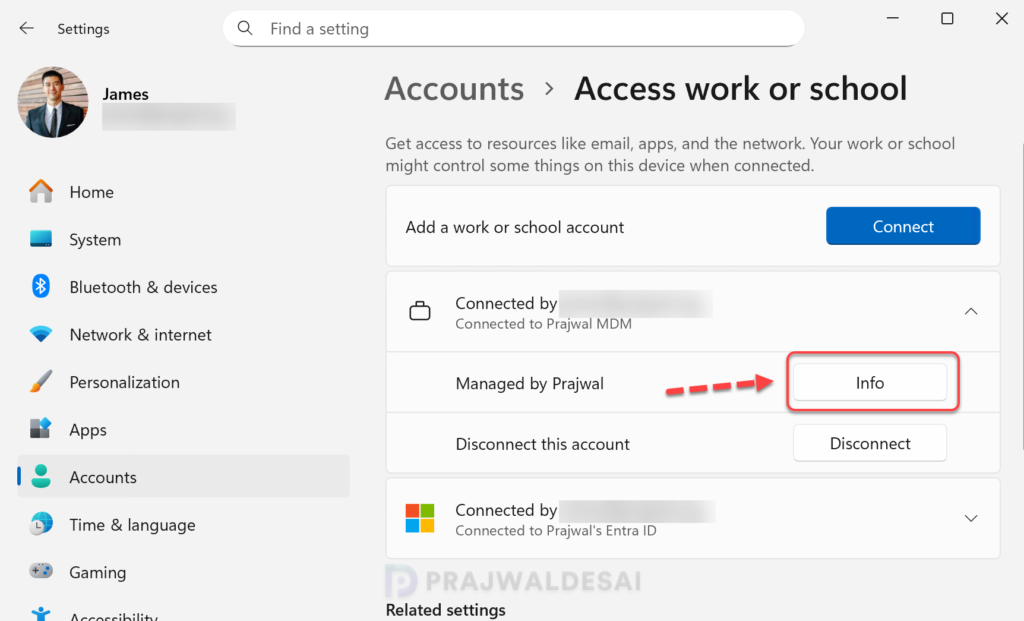Image resolution: width=1024 pixels, height=621 pixels.
Task: Click the "Connected to Prajwal MDM" text
Action: tap(543, 324)
